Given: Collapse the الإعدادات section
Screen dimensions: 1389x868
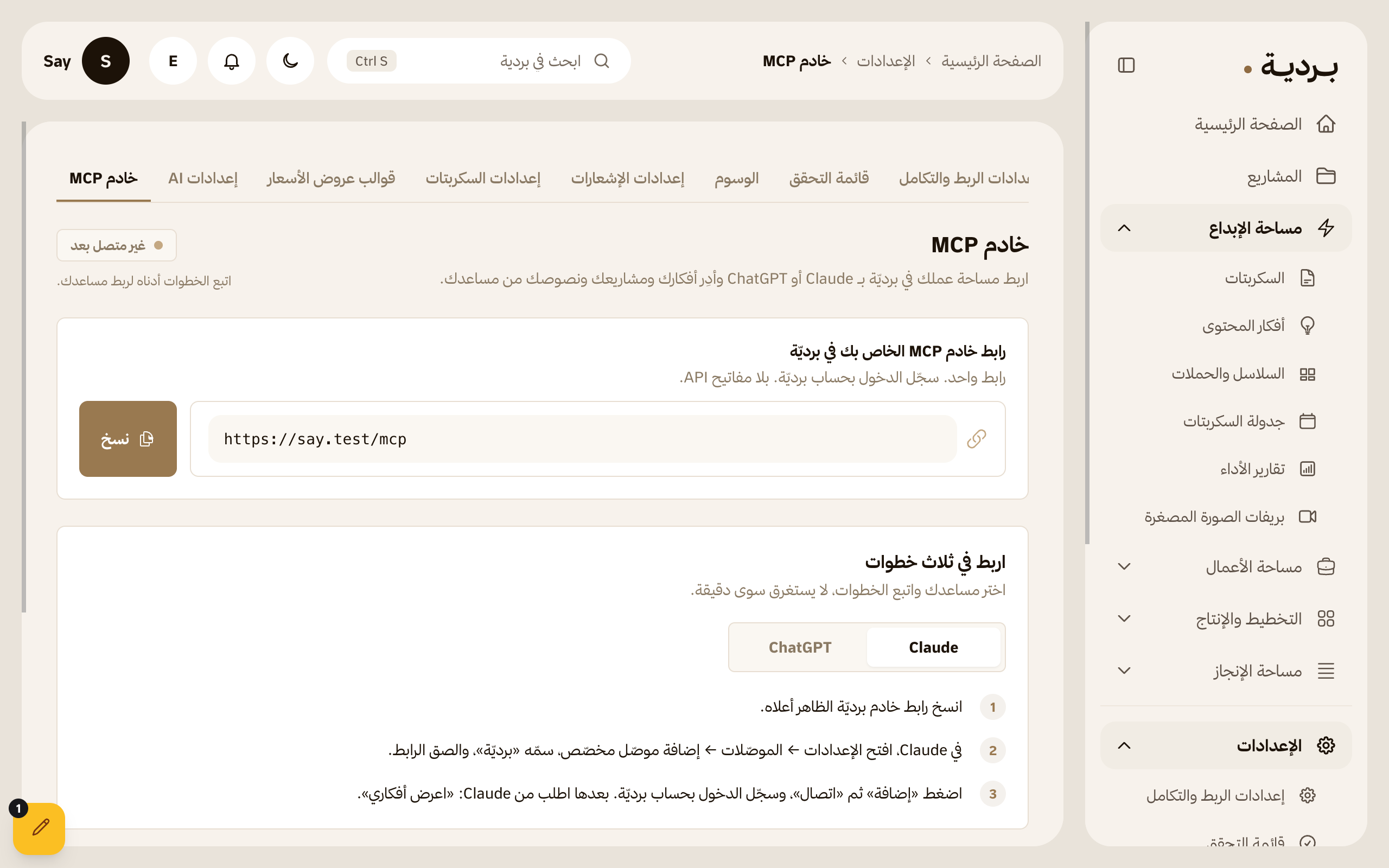Looking at the screenshot, I should (x=1124, y=746).
